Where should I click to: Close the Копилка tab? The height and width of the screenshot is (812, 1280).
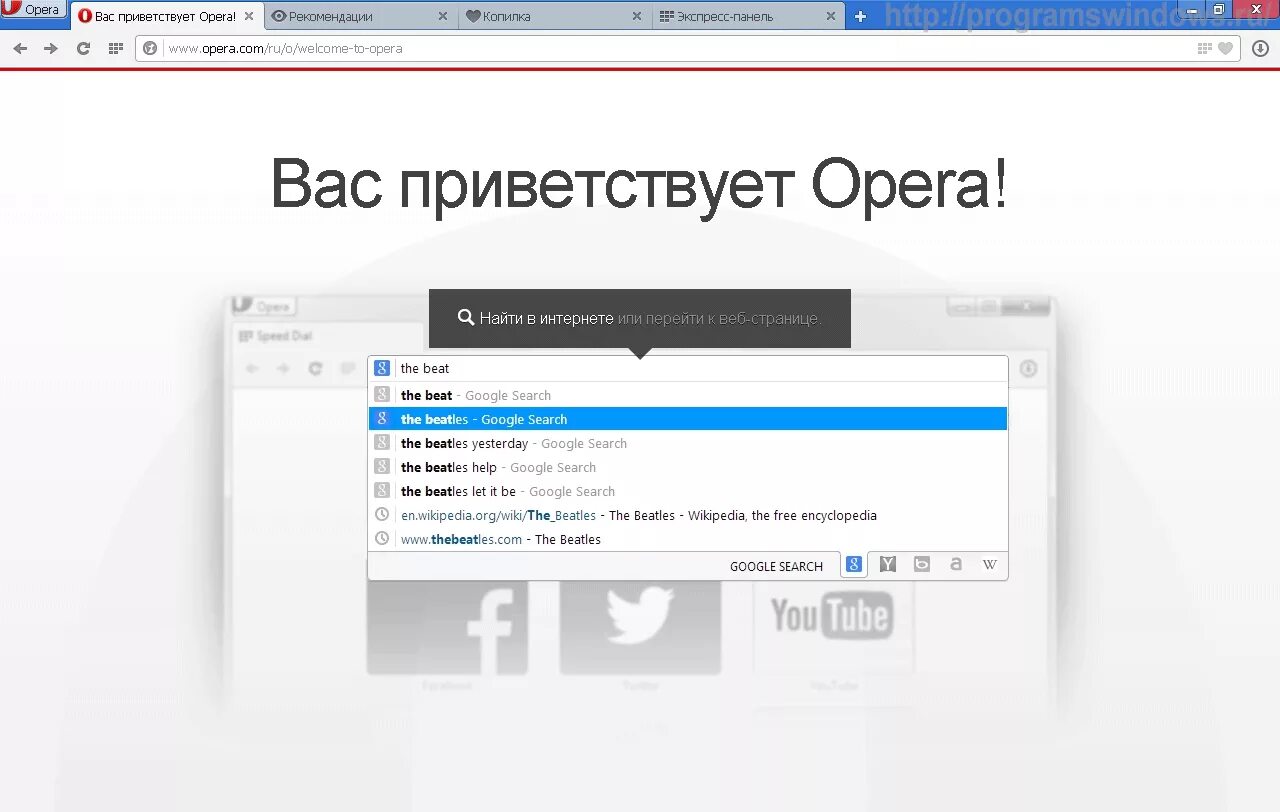click(637, 16)
